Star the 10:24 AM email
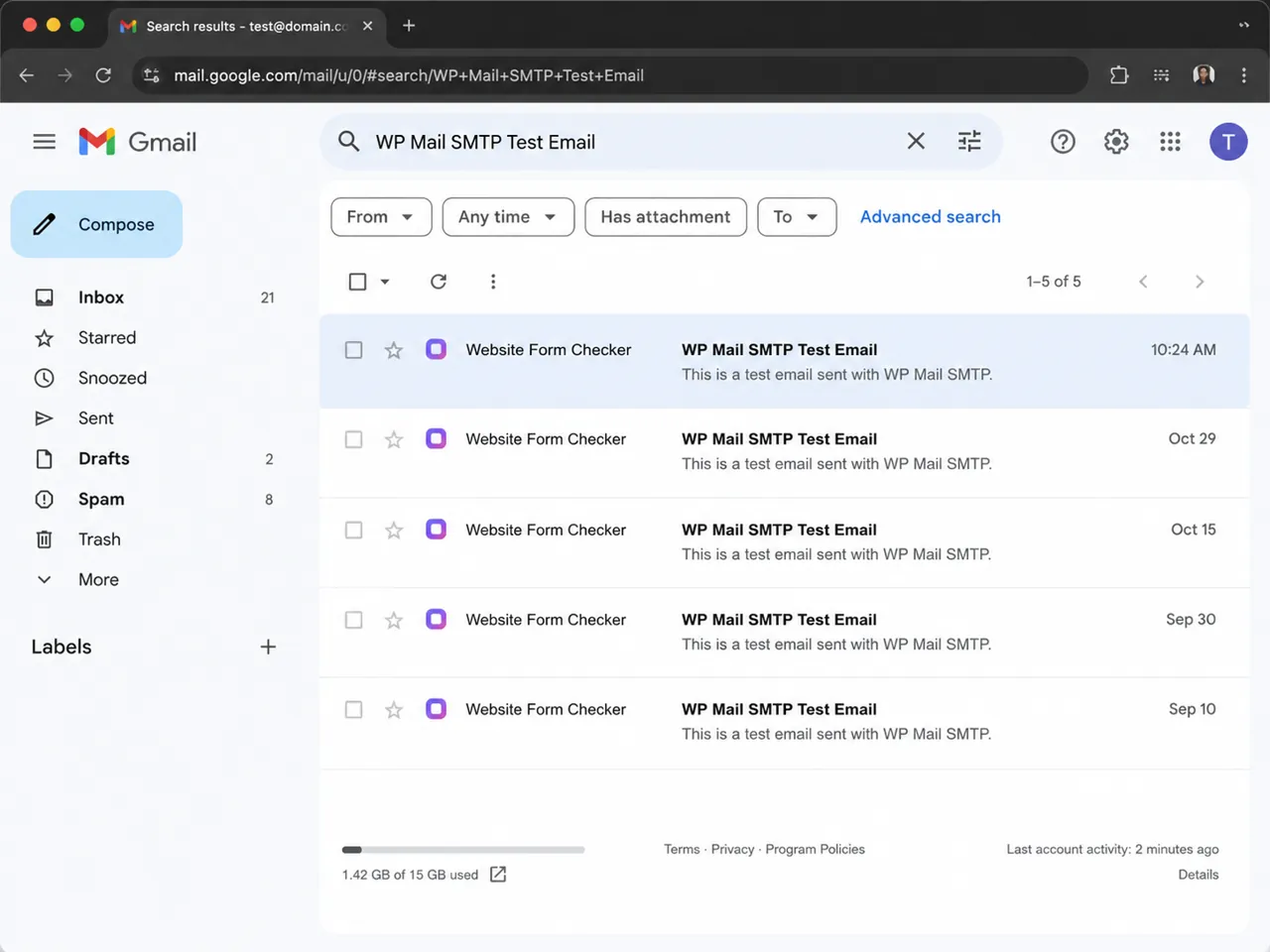Viewport: 1270px width, 952px height. [394, 350]
